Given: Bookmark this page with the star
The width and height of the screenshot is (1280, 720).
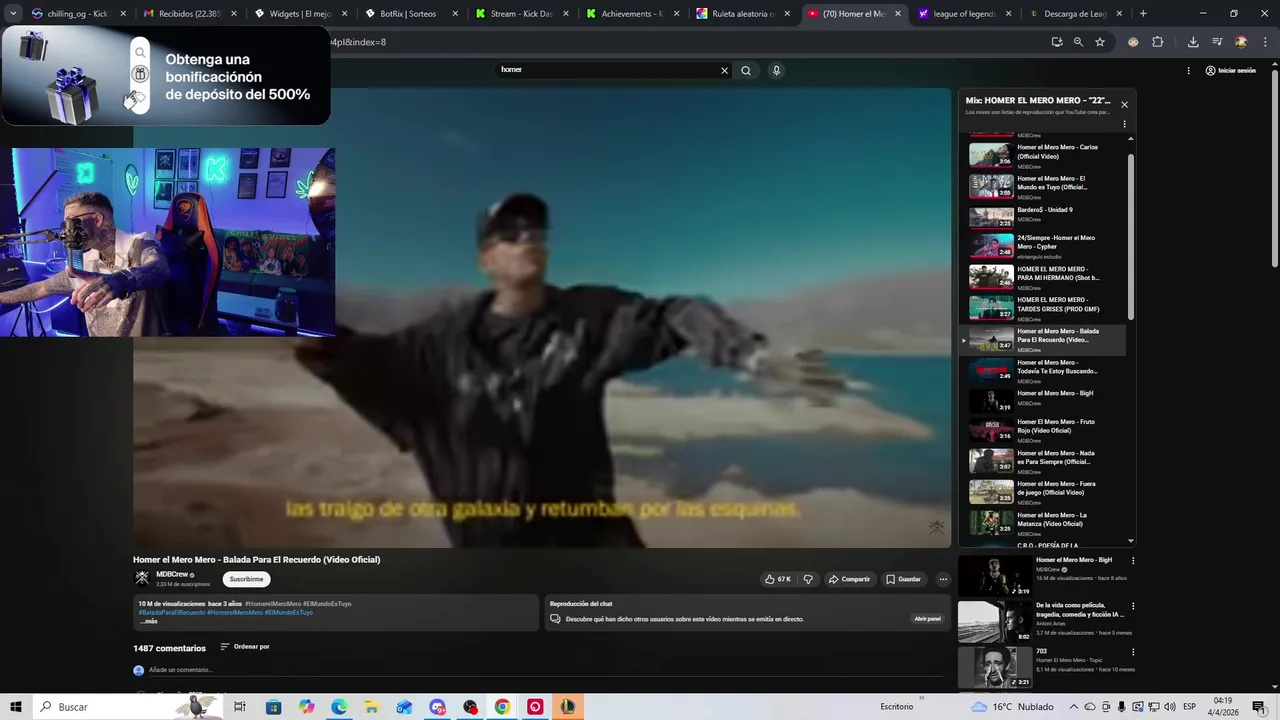Looking at the screenshot, I should pyautogui.click(x=1100, y=42).
